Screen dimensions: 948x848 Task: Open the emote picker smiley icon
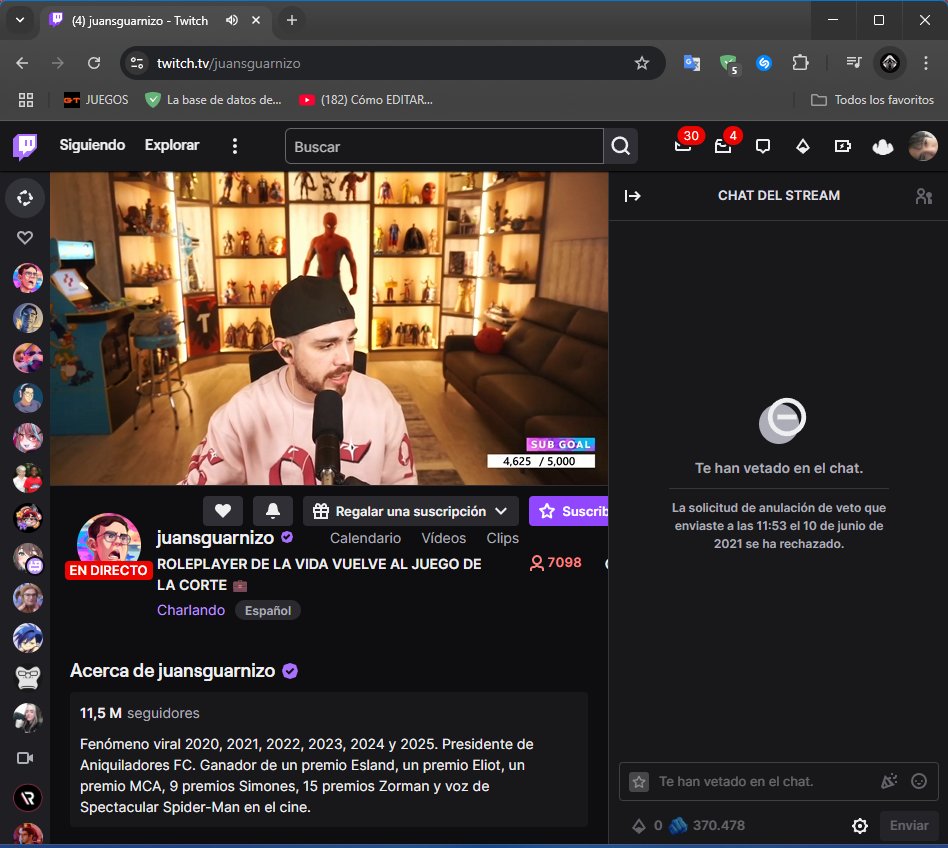point(919,782)
